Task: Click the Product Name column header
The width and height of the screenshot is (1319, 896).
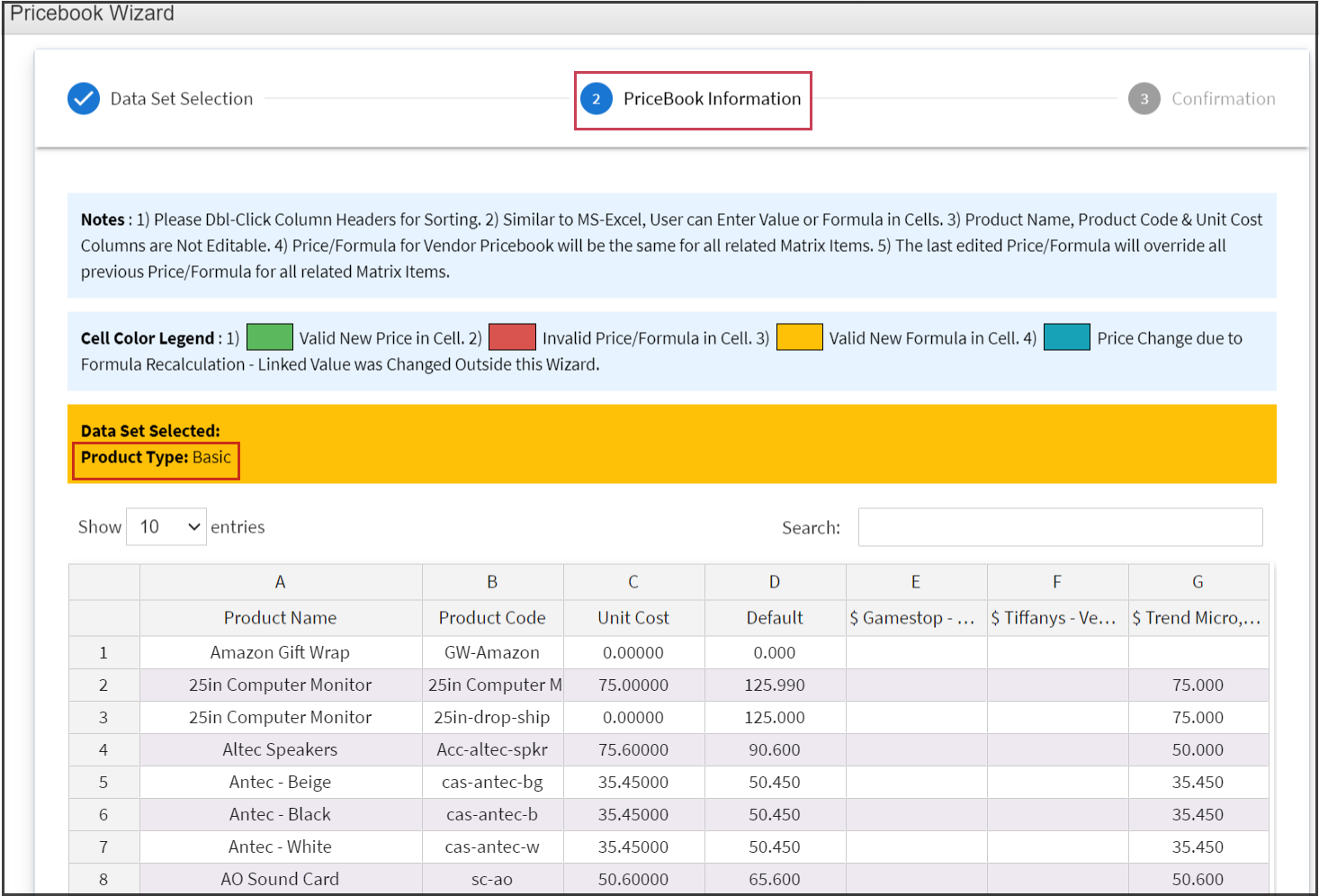Action: tap(281, 618)
